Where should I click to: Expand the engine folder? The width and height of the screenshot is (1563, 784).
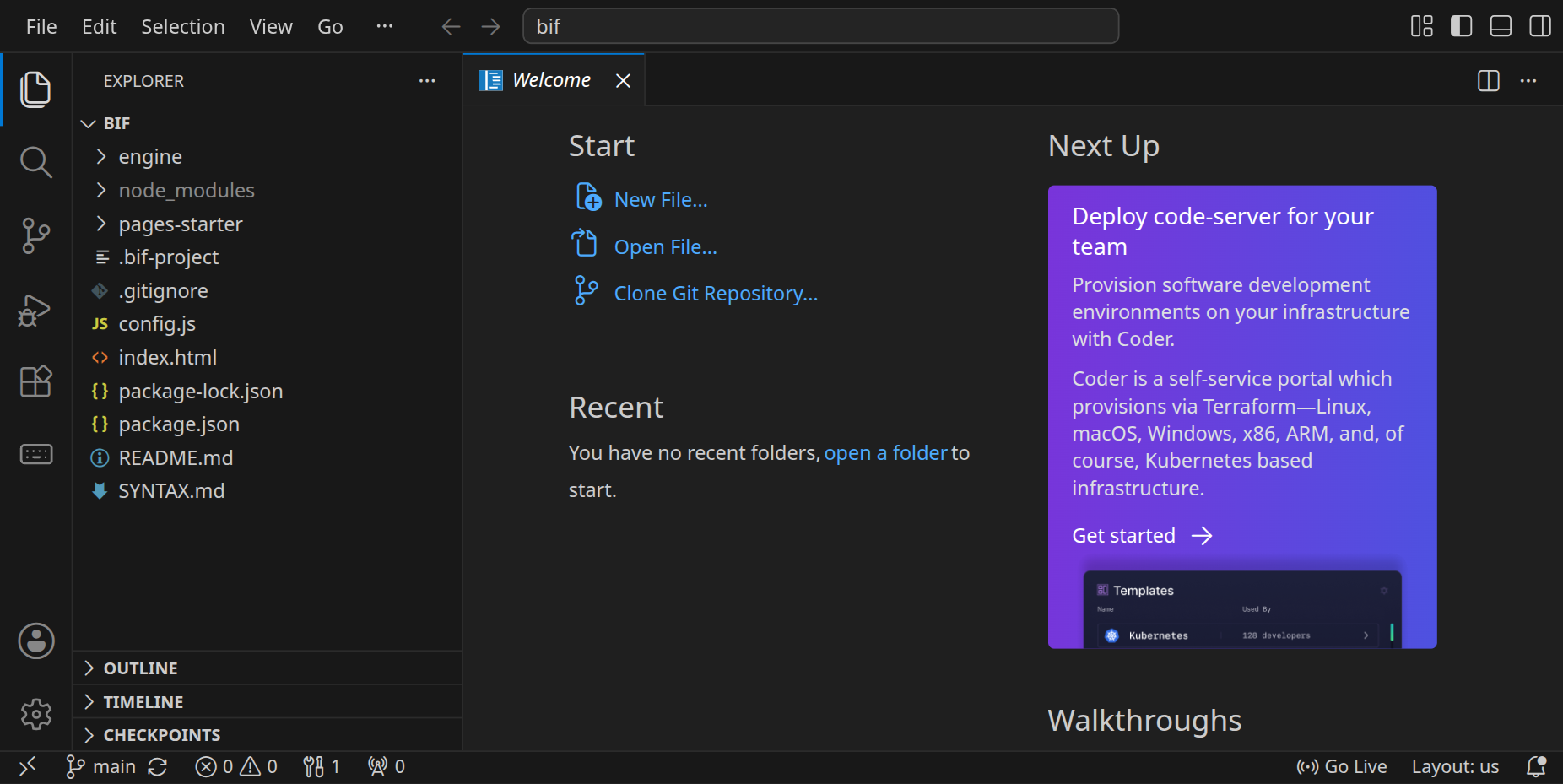[x=101, y=156]
